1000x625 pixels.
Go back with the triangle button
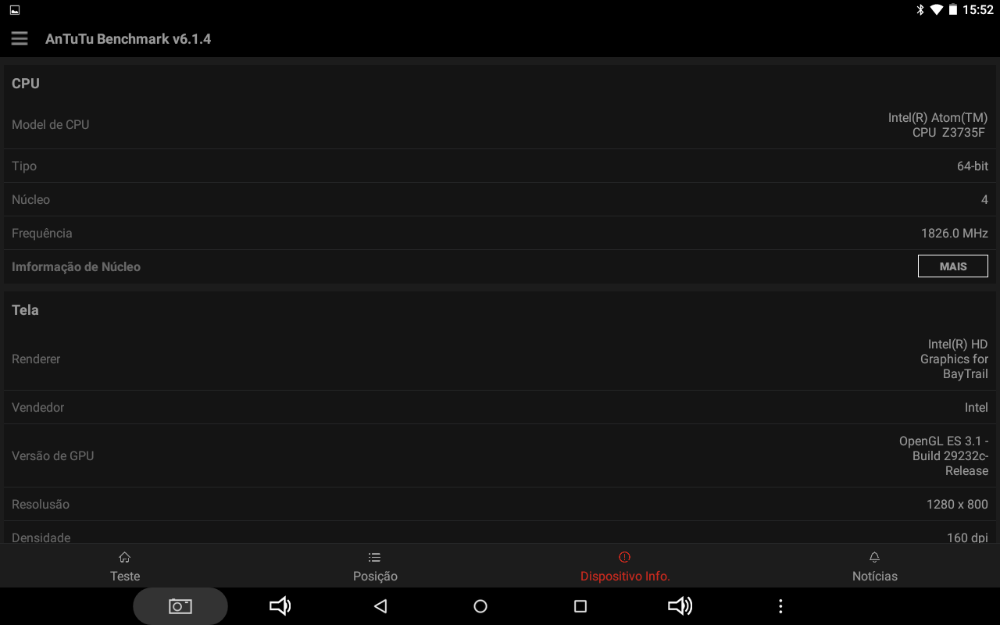tap(381, 606)
